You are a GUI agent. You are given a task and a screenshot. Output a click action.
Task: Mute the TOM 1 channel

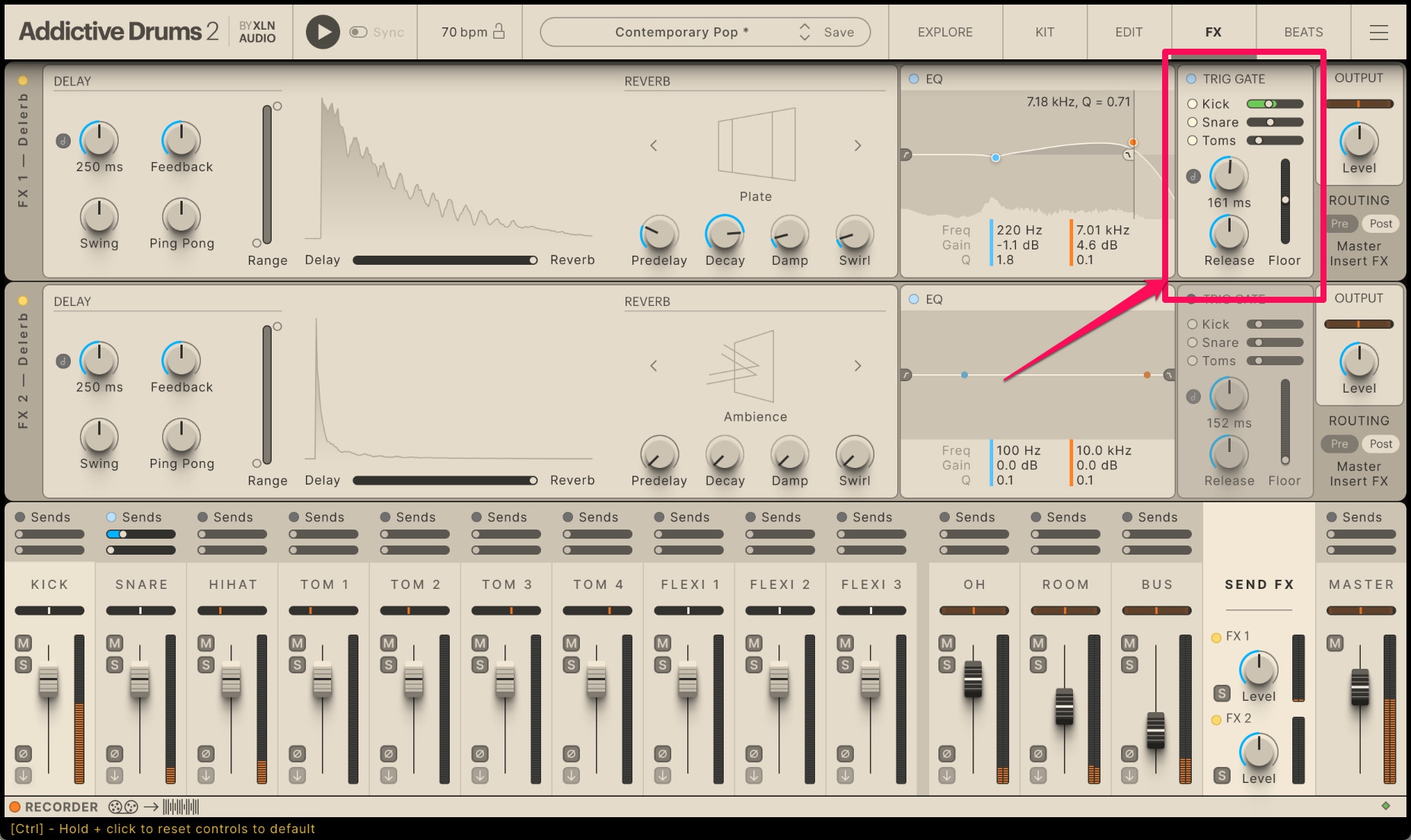[x=297, y=644]
